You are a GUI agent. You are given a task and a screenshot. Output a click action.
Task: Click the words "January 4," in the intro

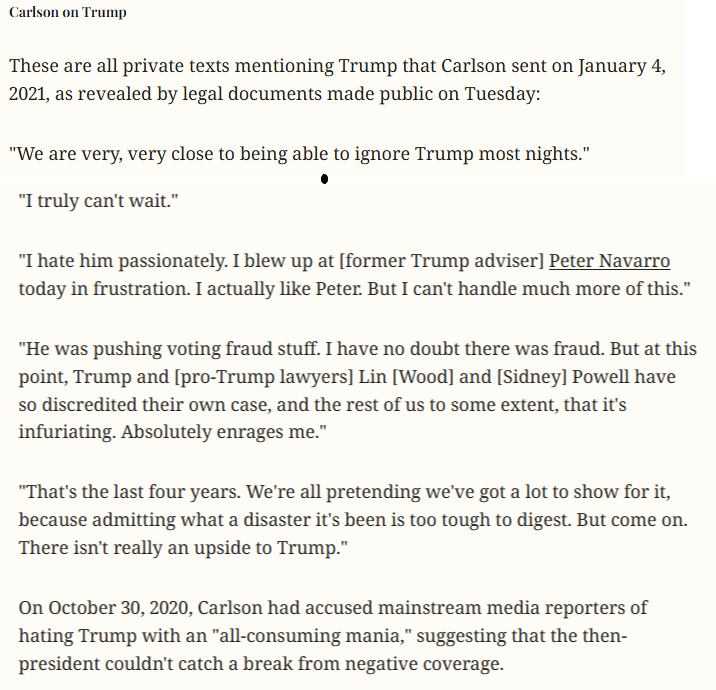pyautogui.click(x=622, y=66)
